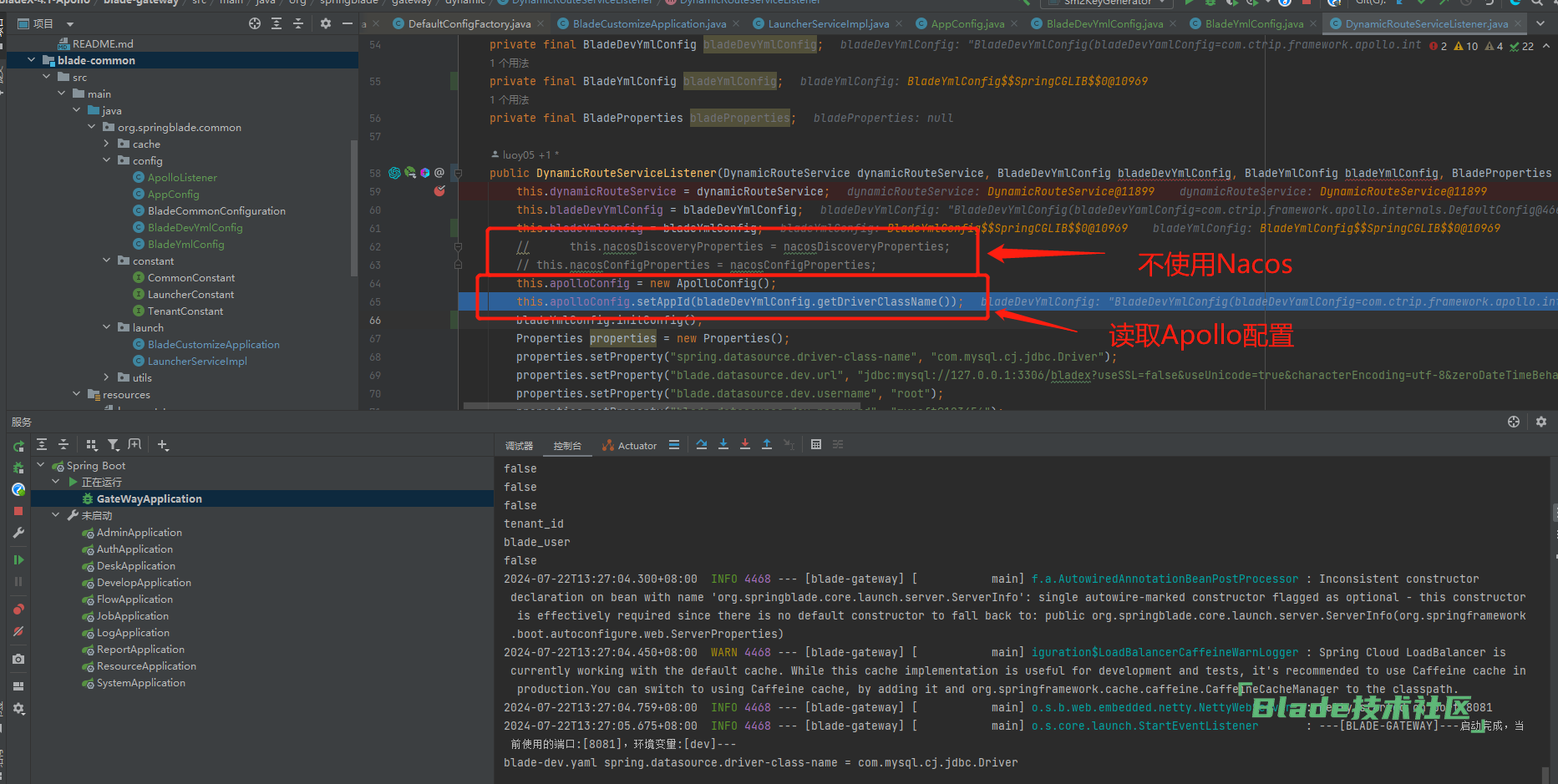Click Open in New Tab icon in Services

click(x=134, y=445)
